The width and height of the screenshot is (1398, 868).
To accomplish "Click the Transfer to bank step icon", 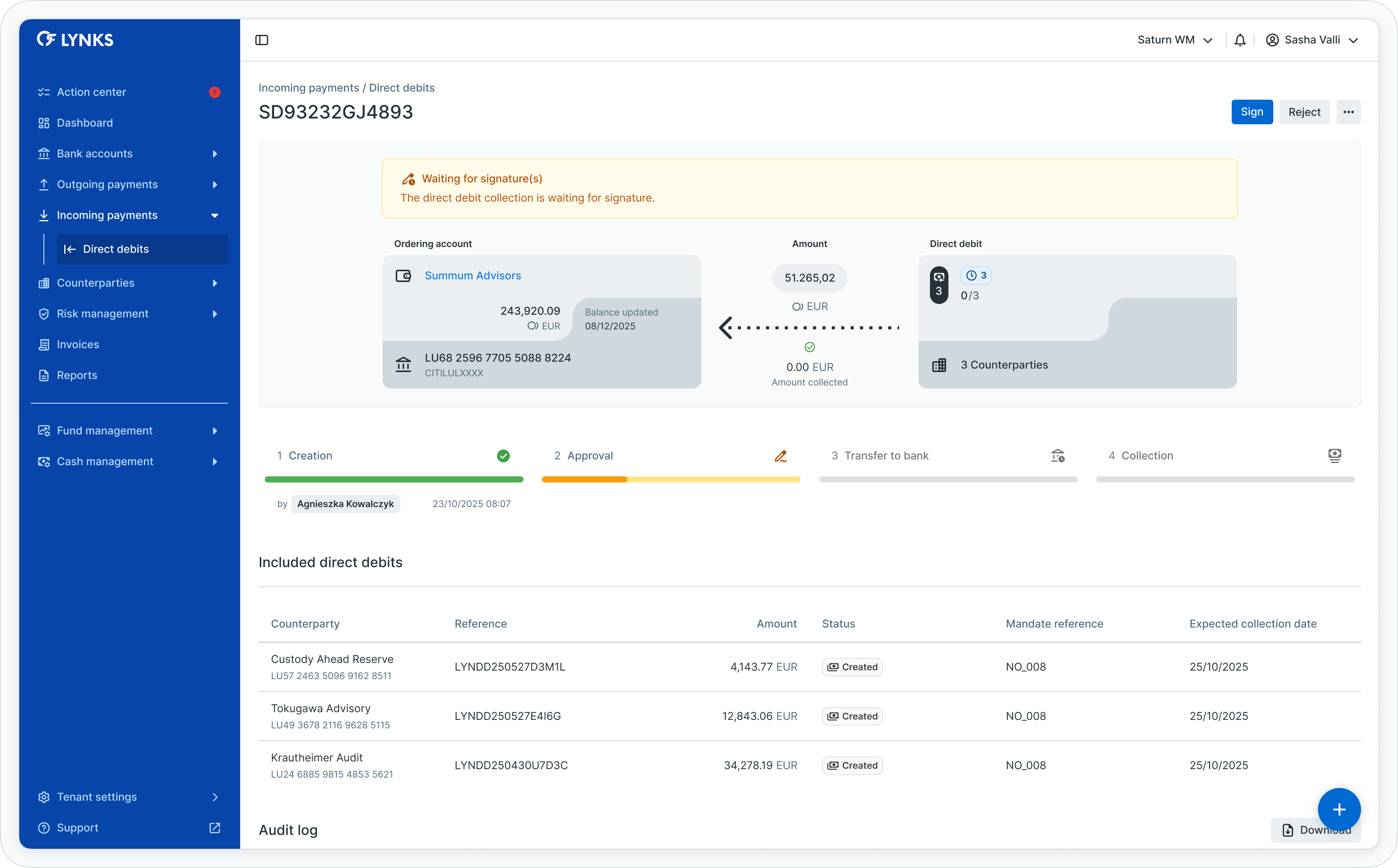I will point(1057,456).
